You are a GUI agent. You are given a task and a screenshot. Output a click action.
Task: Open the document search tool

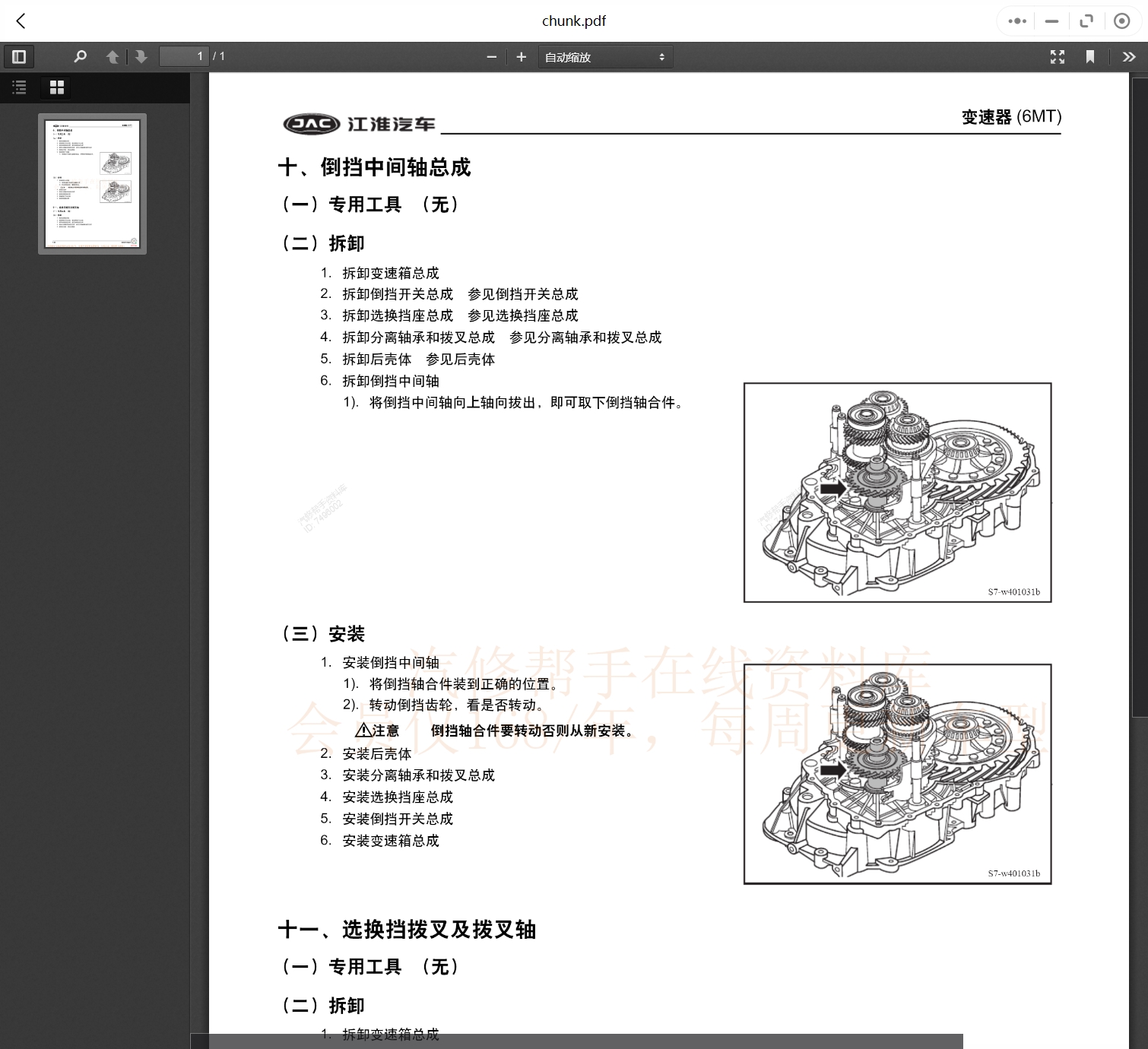click(80, 56)
